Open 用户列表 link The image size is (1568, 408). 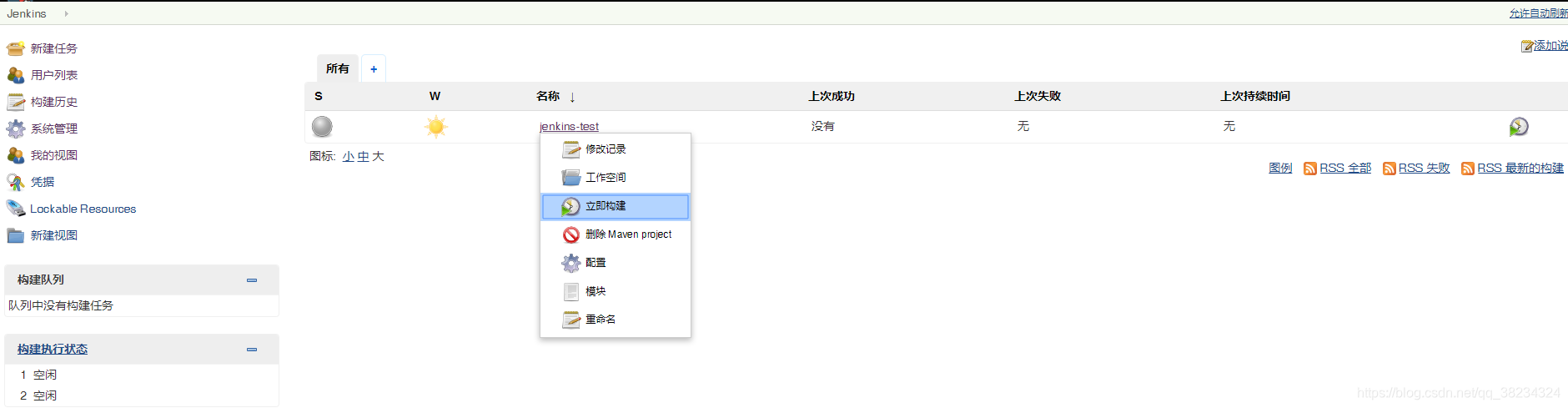54,75
